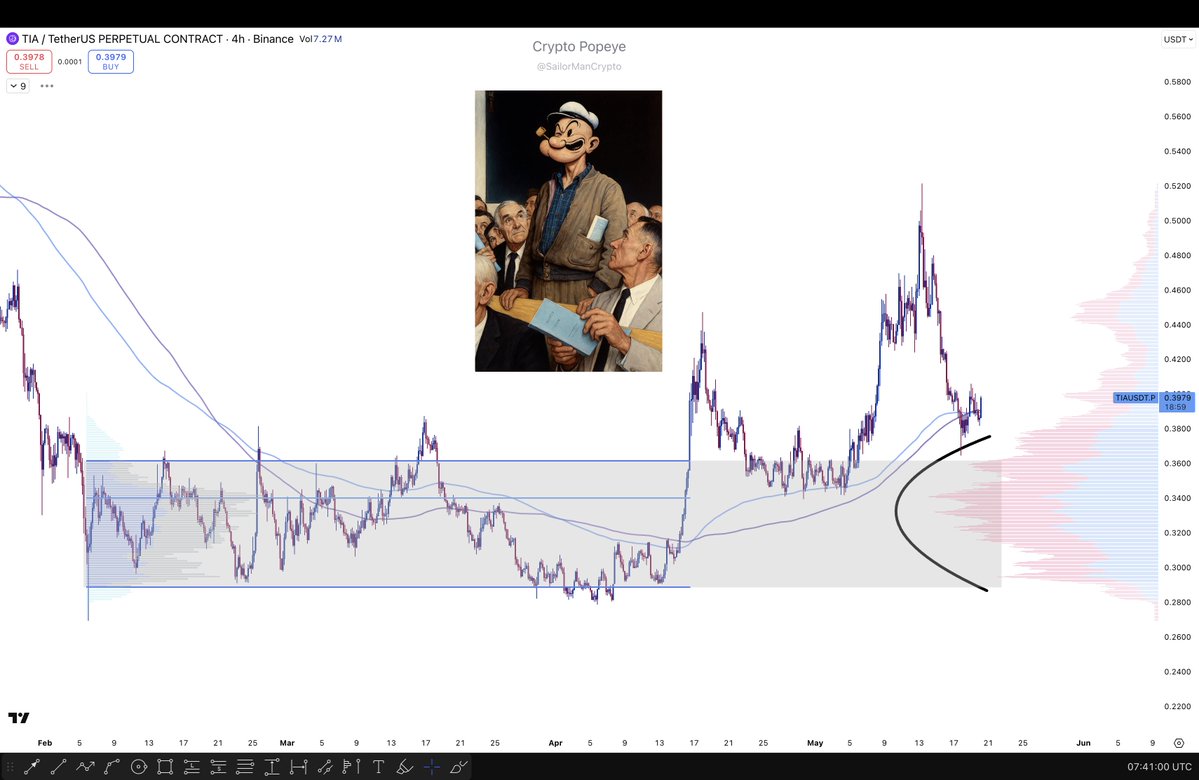1199x780 pixels.
Task: Select the circle drawing tool
Action: coord(138,767)
